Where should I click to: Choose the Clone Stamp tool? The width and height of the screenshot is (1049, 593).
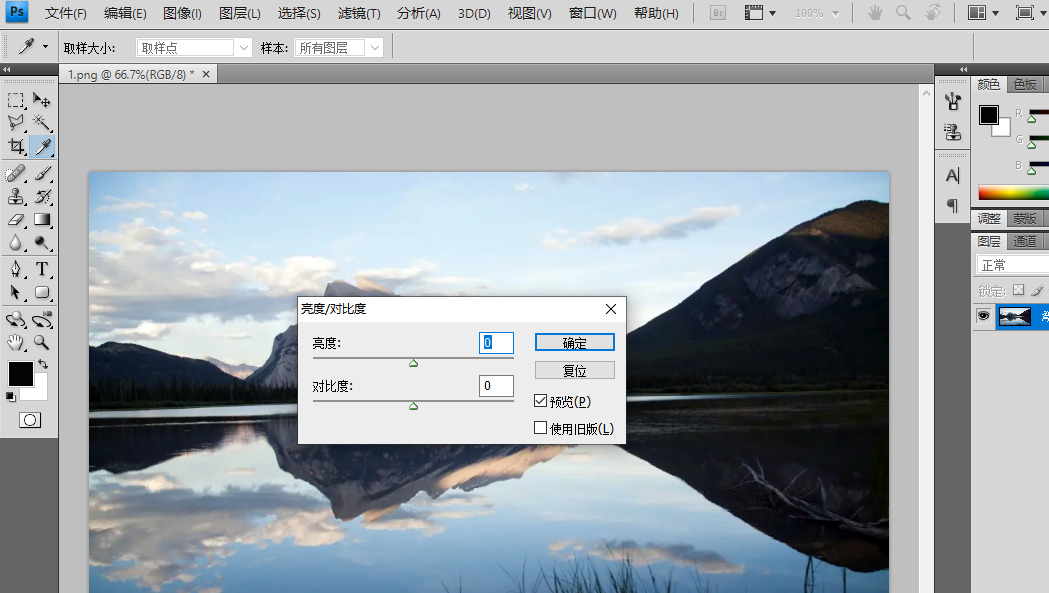point(16,197)
